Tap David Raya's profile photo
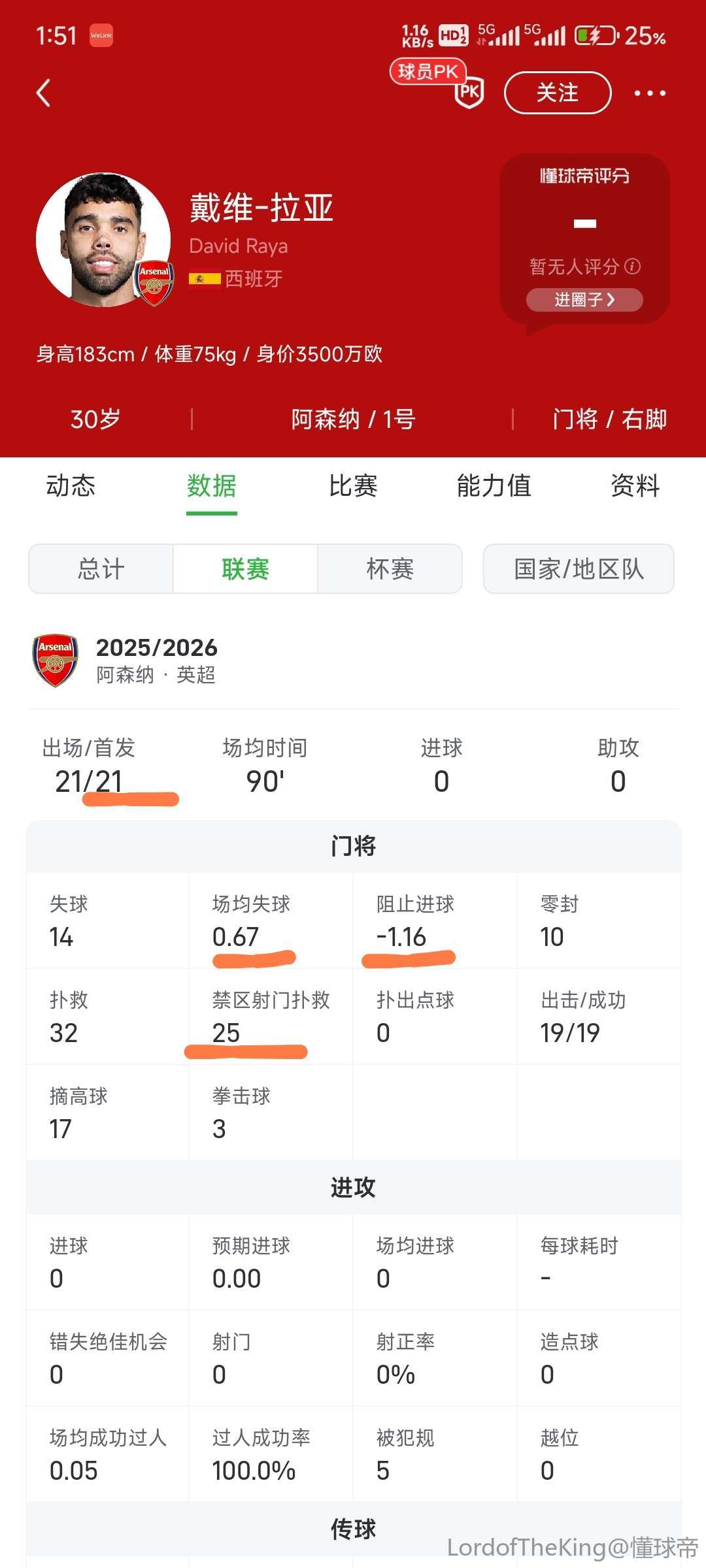Screen dimensions: 706x1568 (103, 239)
